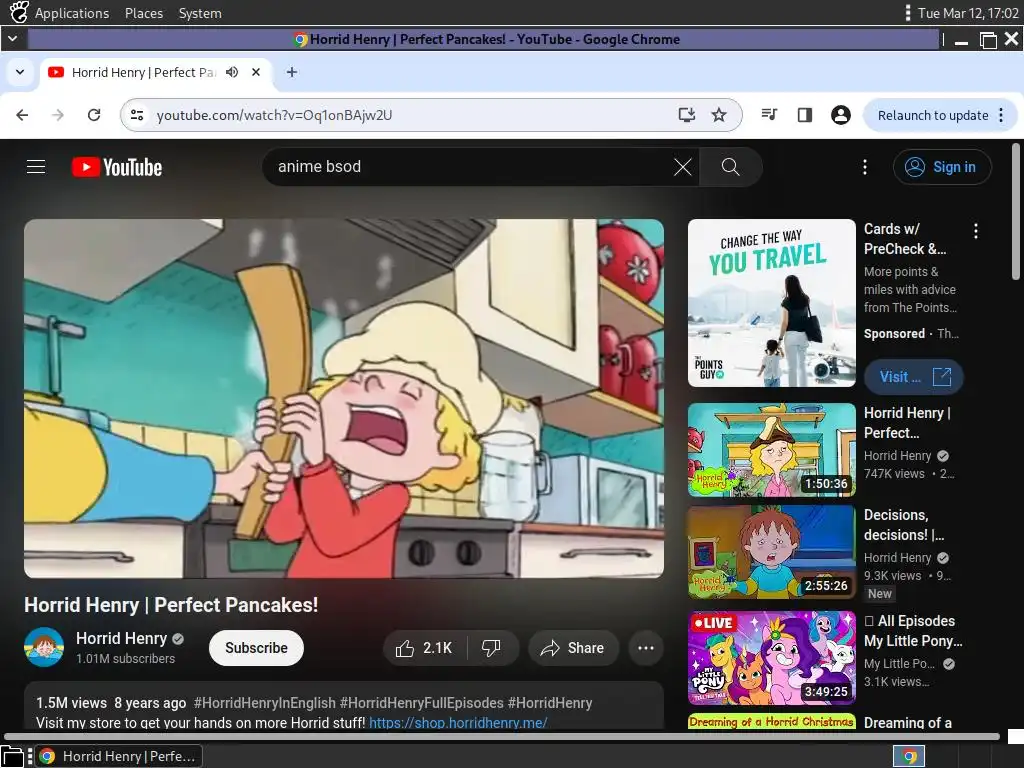Open YouTube guide hamburger menu
The image size is (1024, 768).
(36, 167)
